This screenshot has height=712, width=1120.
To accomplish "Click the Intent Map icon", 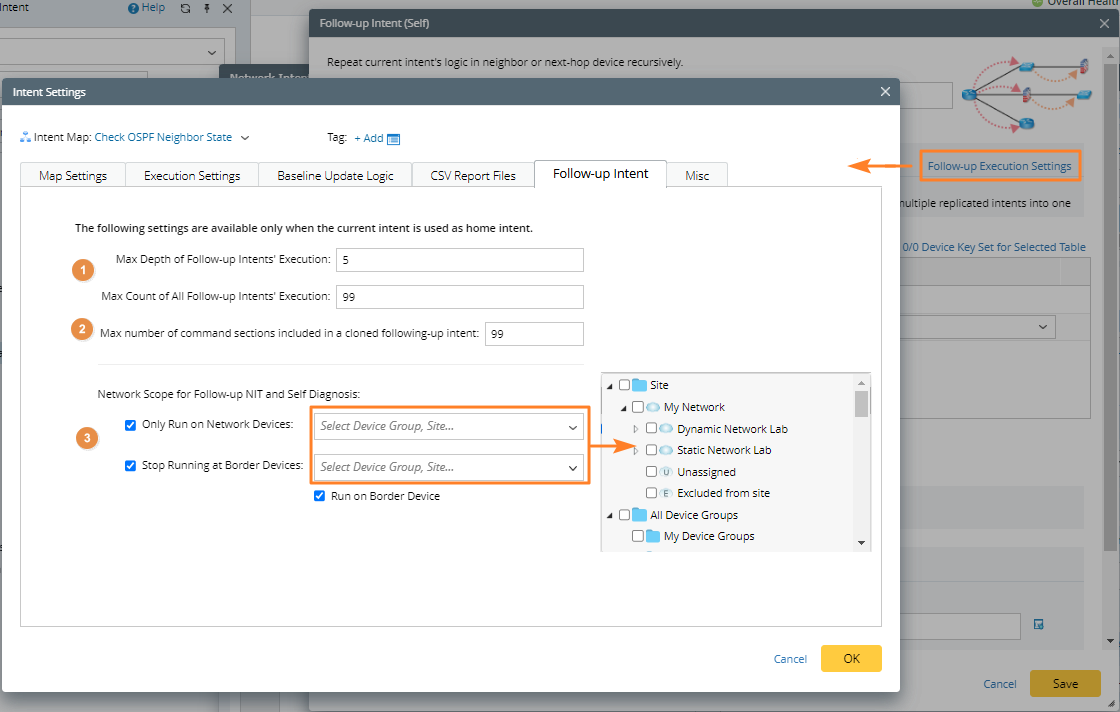I will pos(25,138).
